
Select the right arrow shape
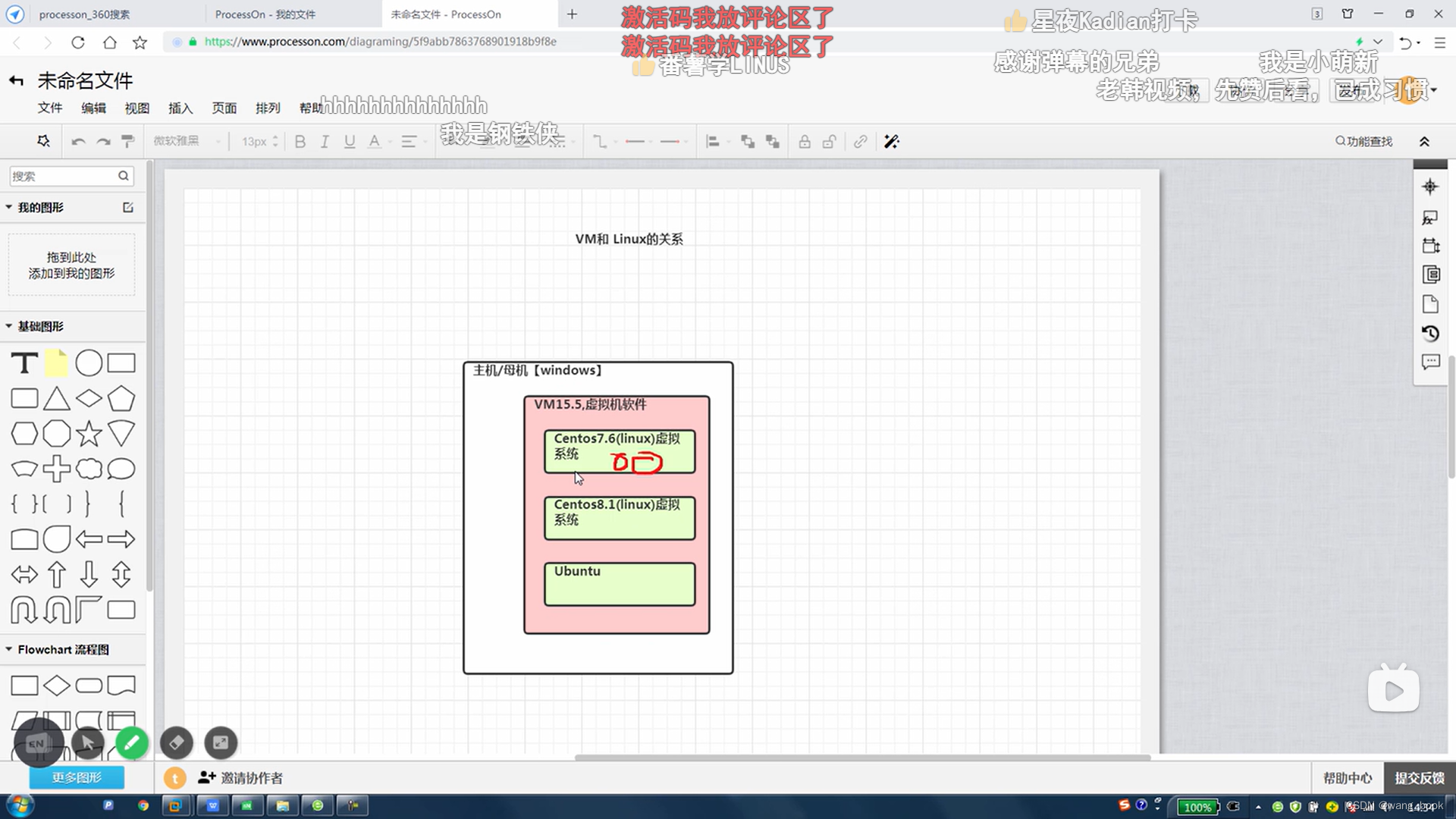(121, 539)
